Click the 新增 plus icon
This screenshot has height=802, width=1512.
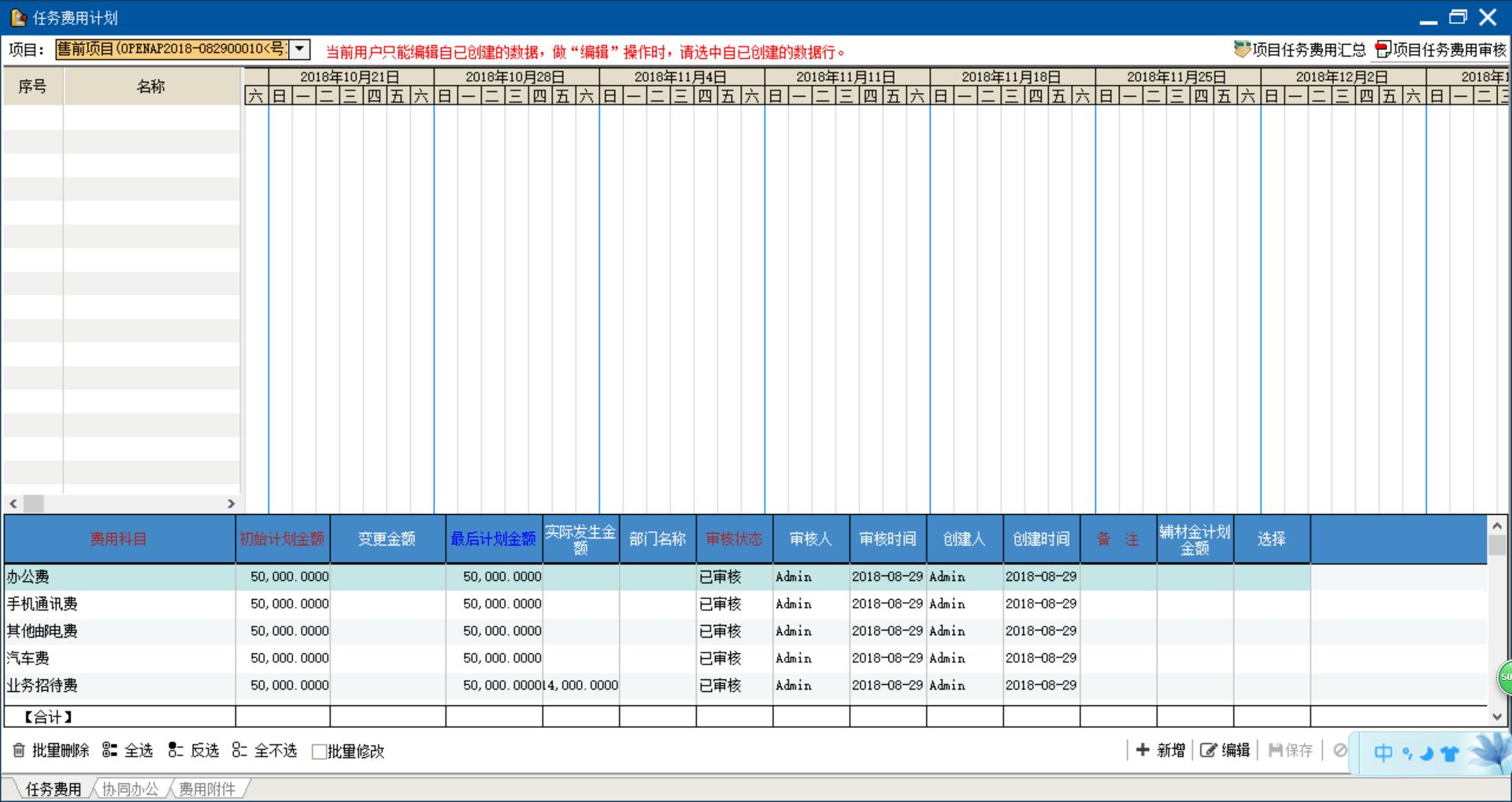tap(1143, 750)
